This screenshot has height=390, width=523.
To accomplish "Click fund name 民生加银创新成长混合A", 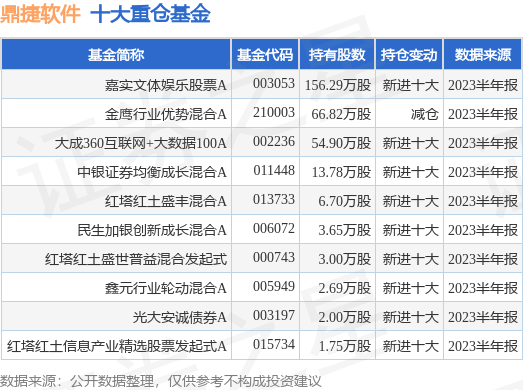I will (x=152, y=230).
